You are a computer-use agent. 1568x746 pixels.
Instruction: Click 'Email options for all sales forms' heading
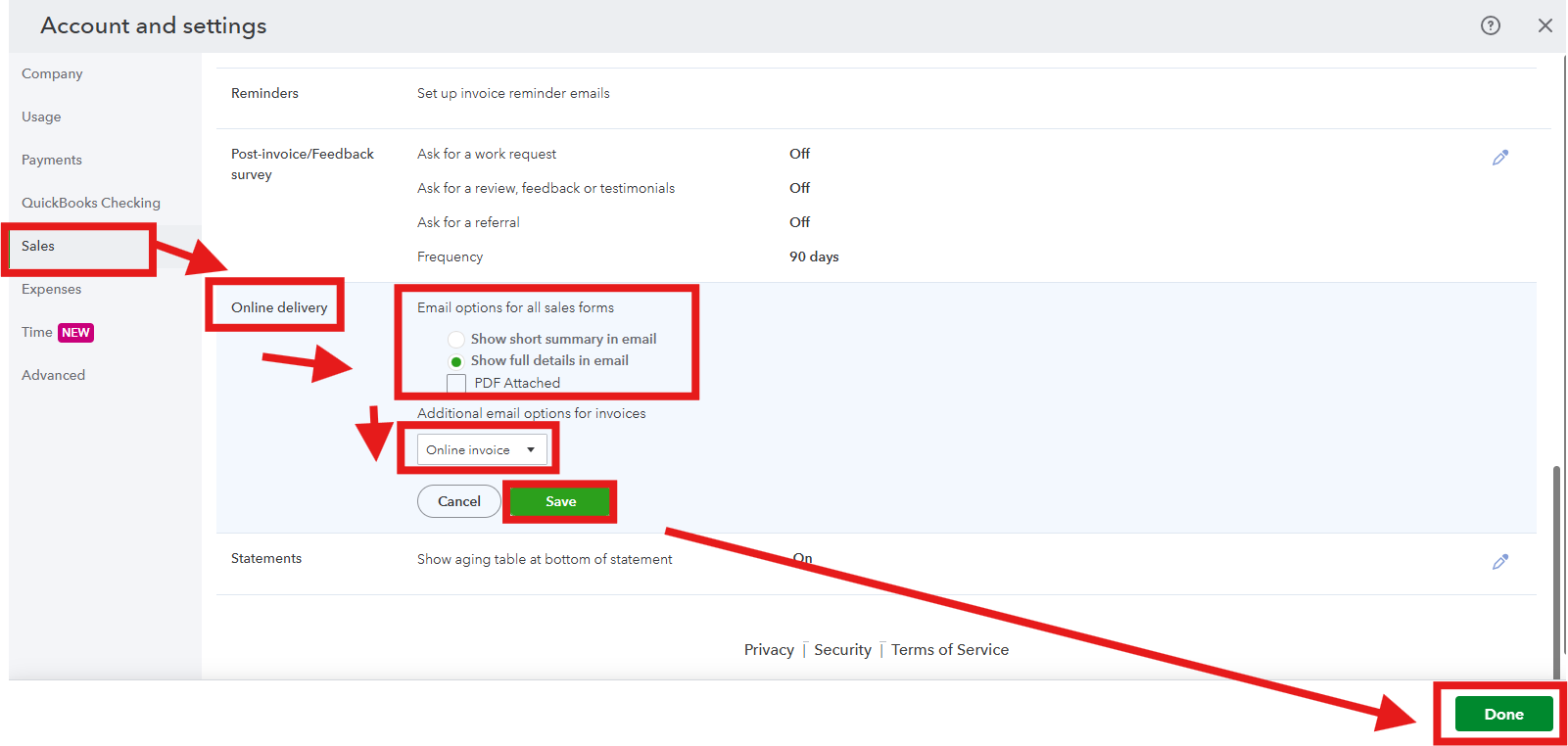tap(515, 307)
